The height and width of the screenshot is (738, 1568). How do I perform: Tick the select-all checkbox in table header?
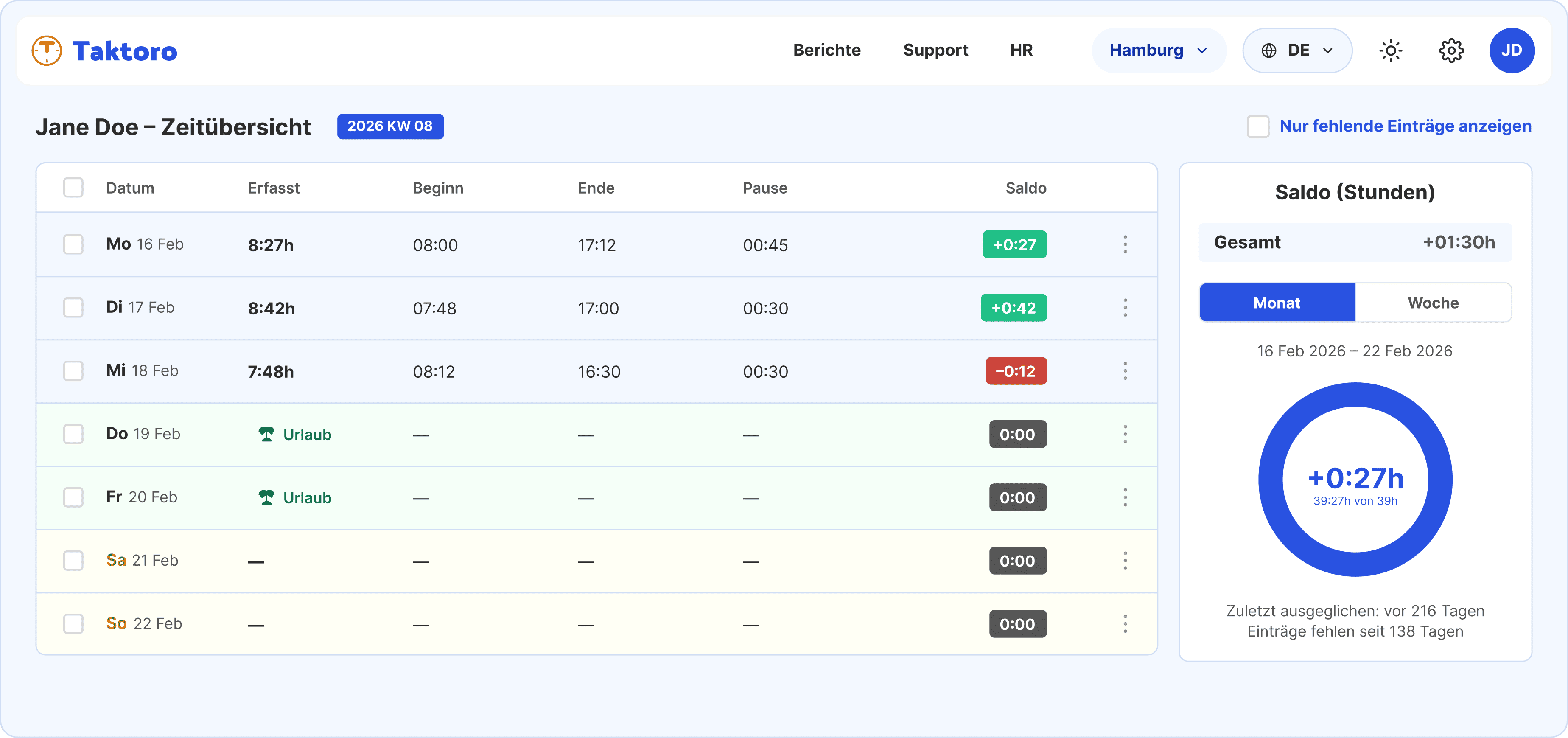click(74, 188)
